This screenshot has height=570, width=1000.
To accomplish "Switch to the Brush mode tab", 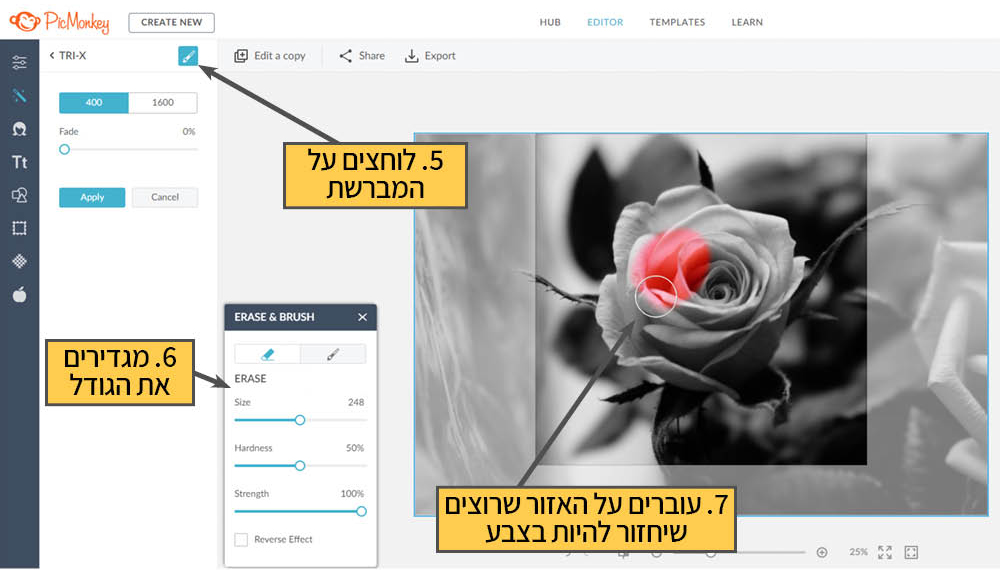I will 333,354.
